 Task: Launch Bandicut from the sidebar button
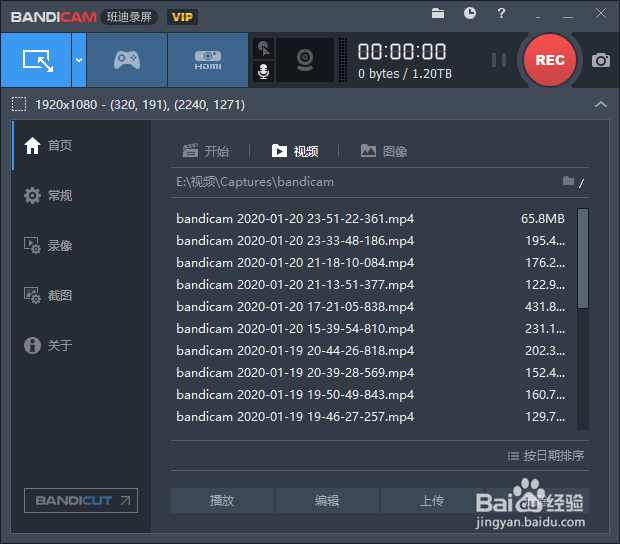pos(81,501)
